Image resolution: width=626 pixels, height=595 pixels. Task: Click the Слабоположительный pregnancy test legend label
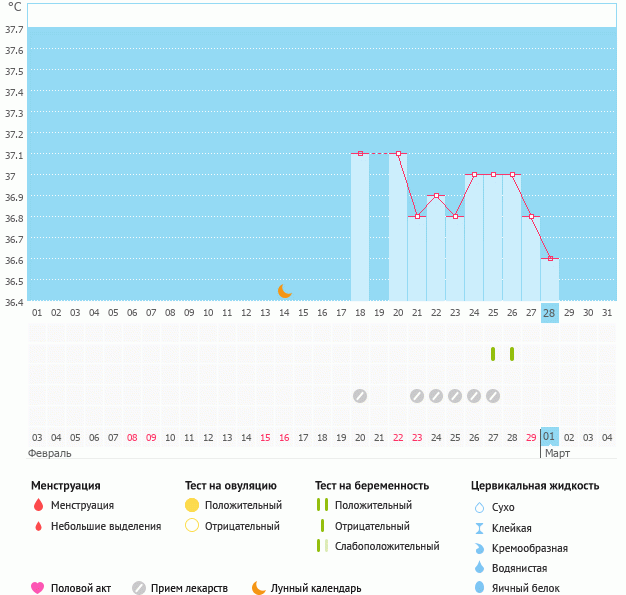(x=387, y=546)
